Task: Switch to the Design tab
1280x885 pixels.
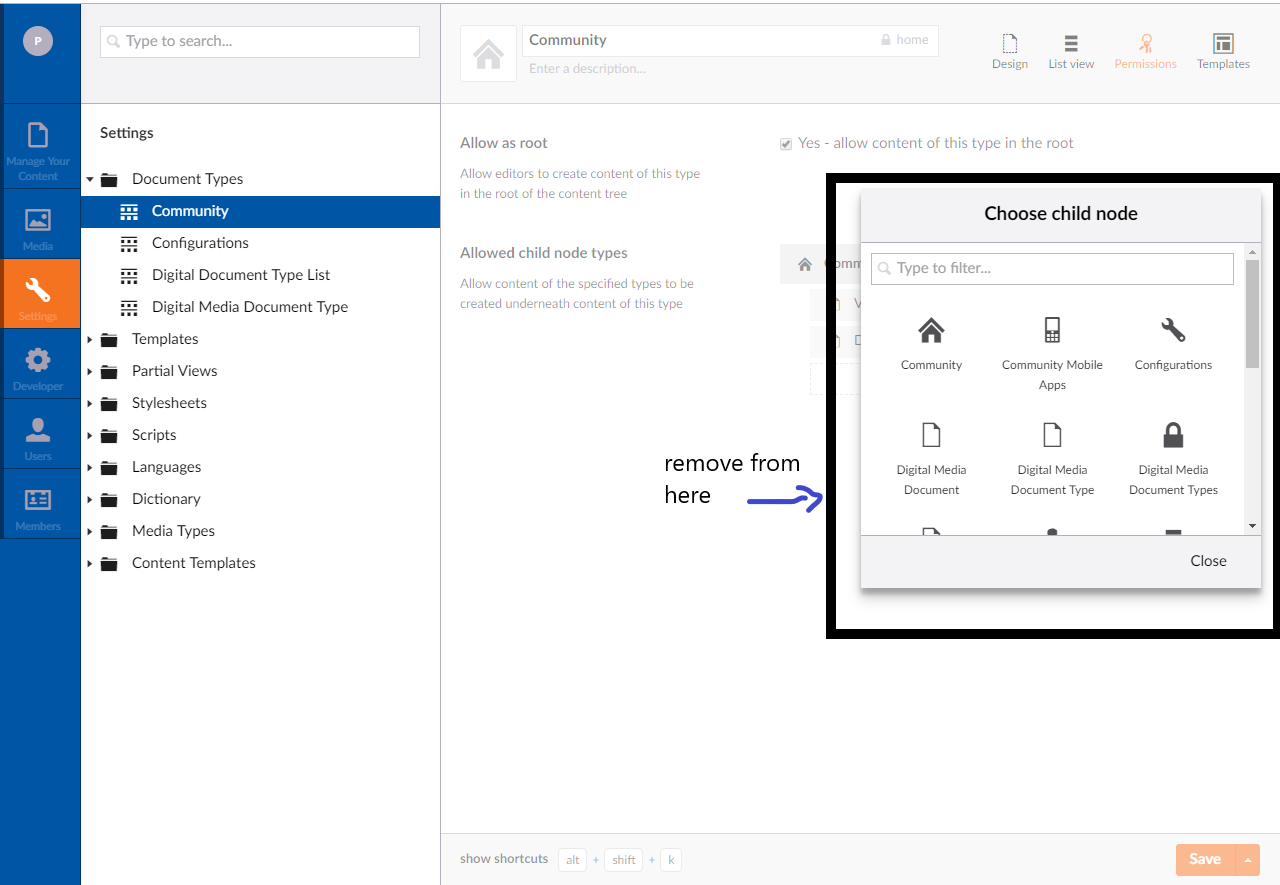Action: (1009, 51)
